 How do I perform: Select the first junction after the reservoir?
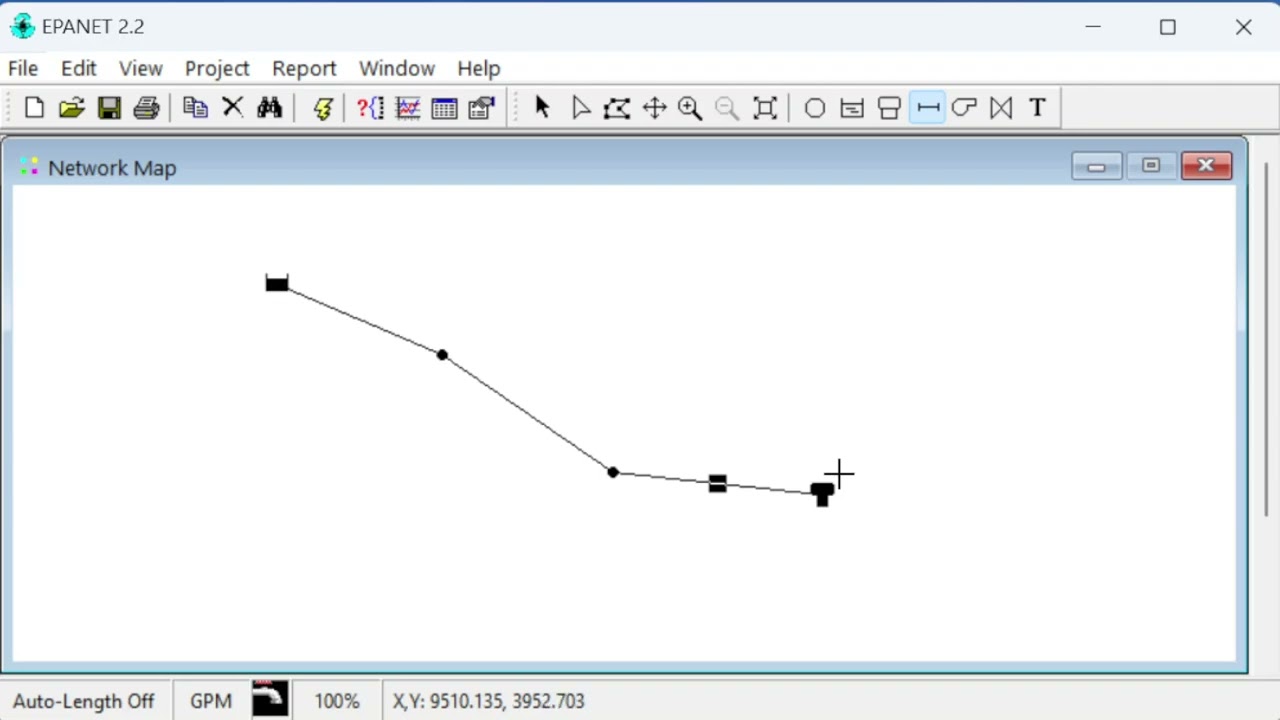[442, 355]
